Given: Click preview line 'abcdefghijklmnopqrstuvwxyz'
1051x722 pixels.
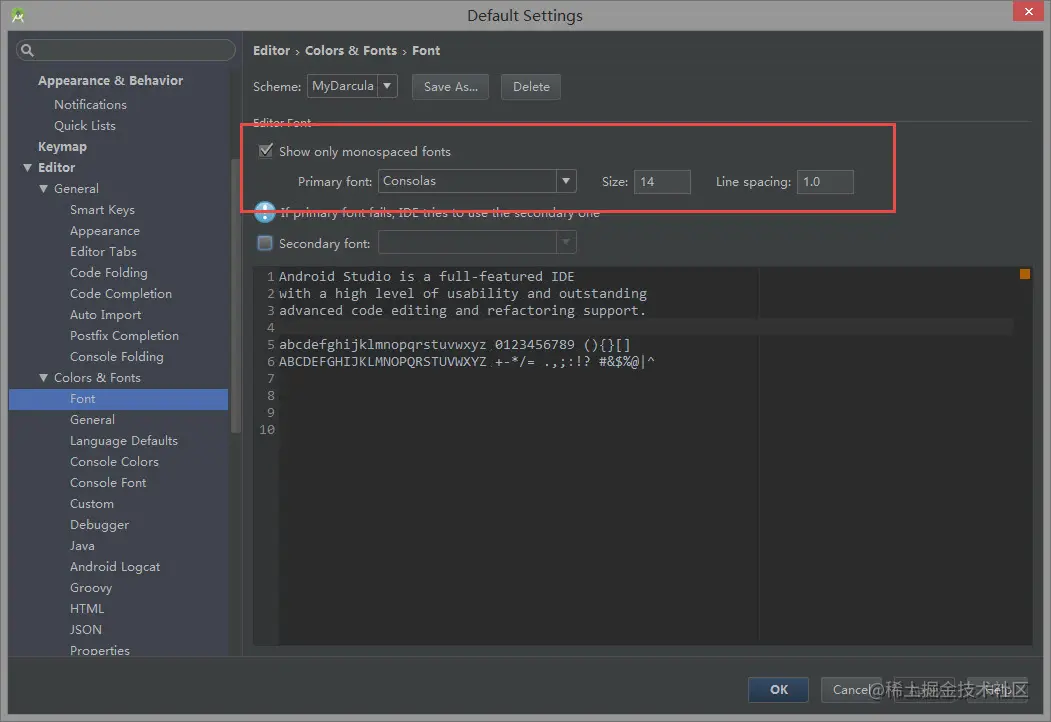Looking at the screenshot, I should click(x=383, y=345).
